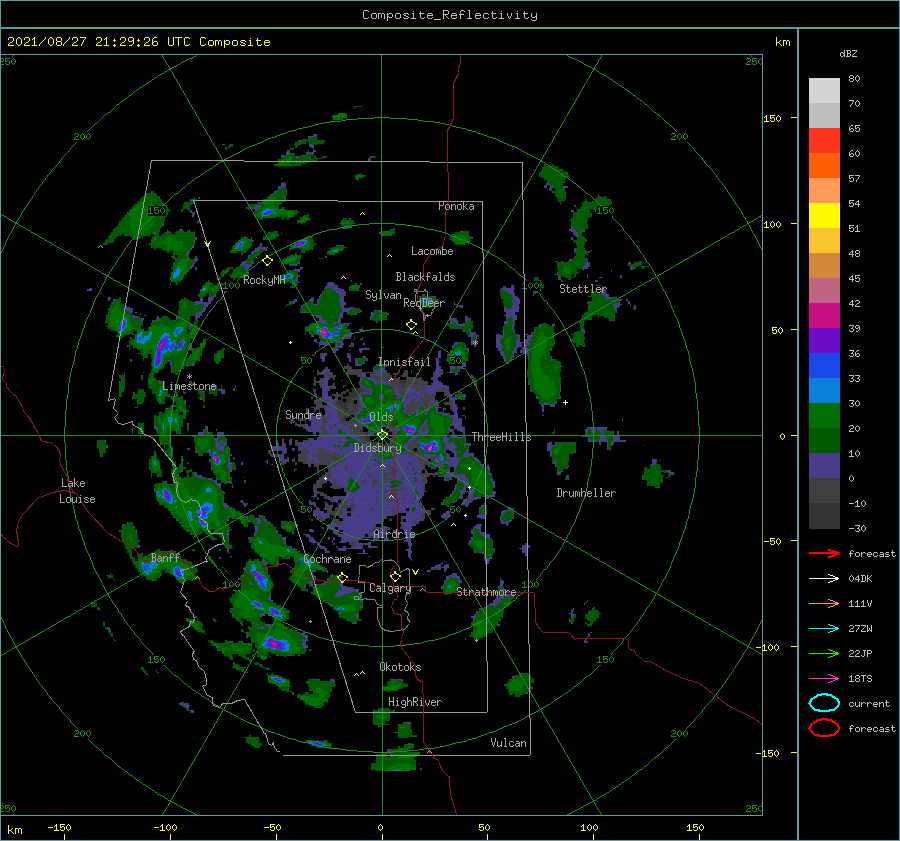Click the ThreeHills label
Screen dimensions: 900x841
(x=501, y=437)
